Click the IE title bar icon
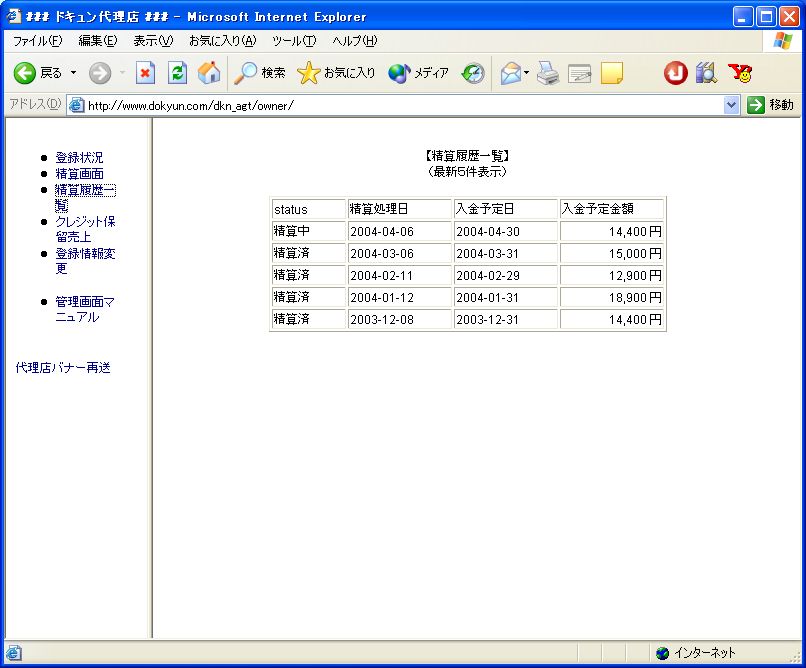Image resolution: width=806 pixels, height=668 pixels. (13, 16)
